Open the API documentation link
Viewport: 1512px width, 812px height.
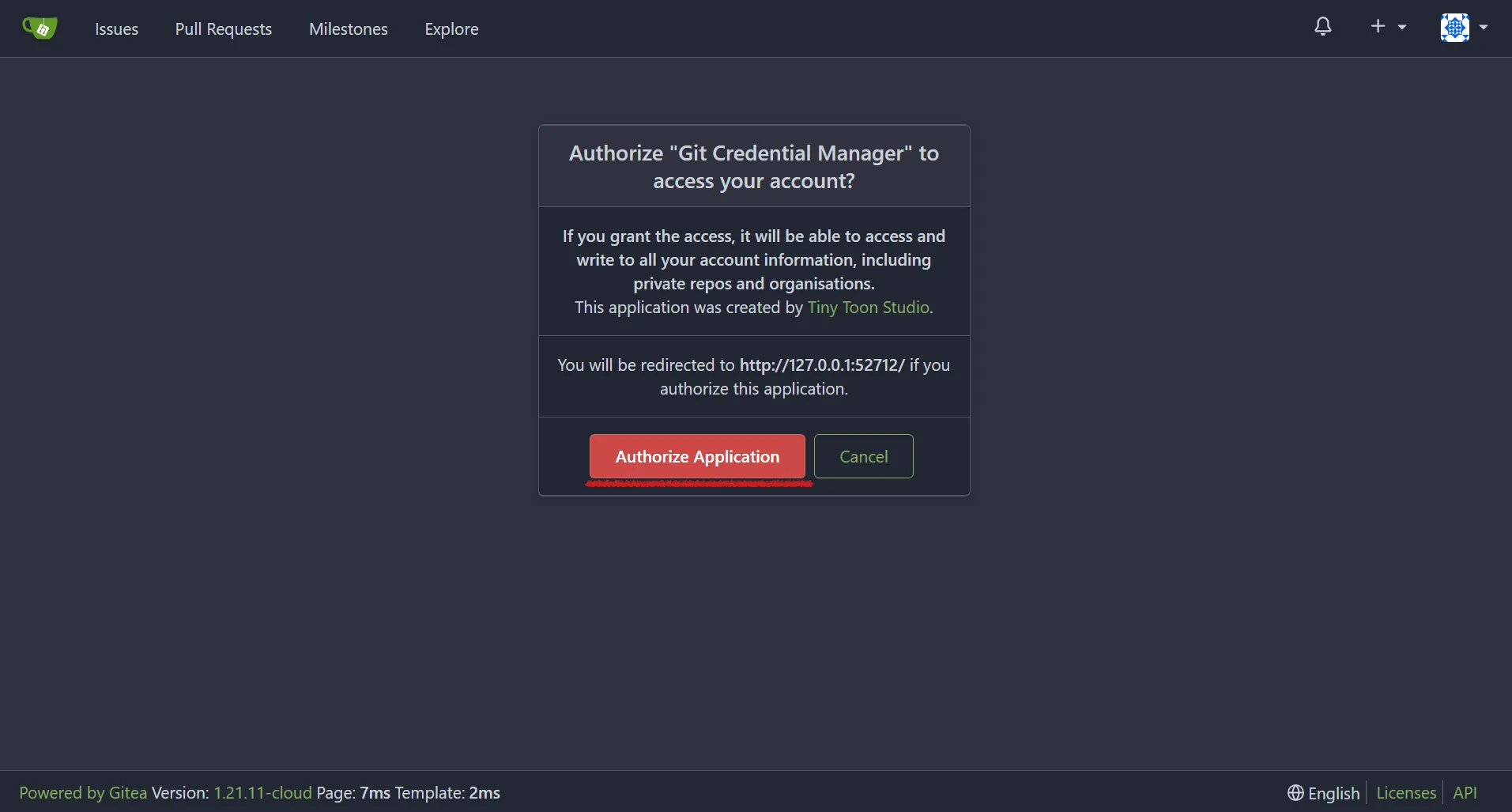[x=1465, y=793]
